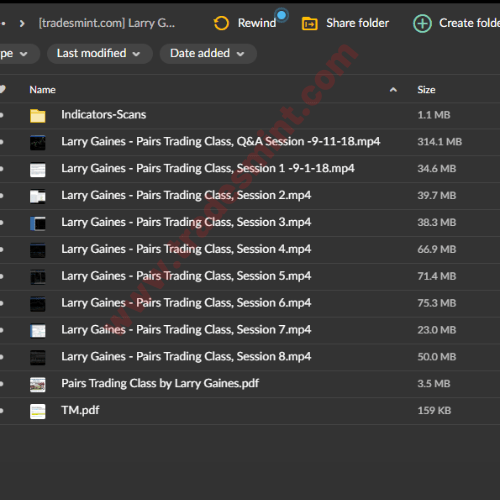
Task: Open the Date added filter dropdown
Action: click(208, 54)
